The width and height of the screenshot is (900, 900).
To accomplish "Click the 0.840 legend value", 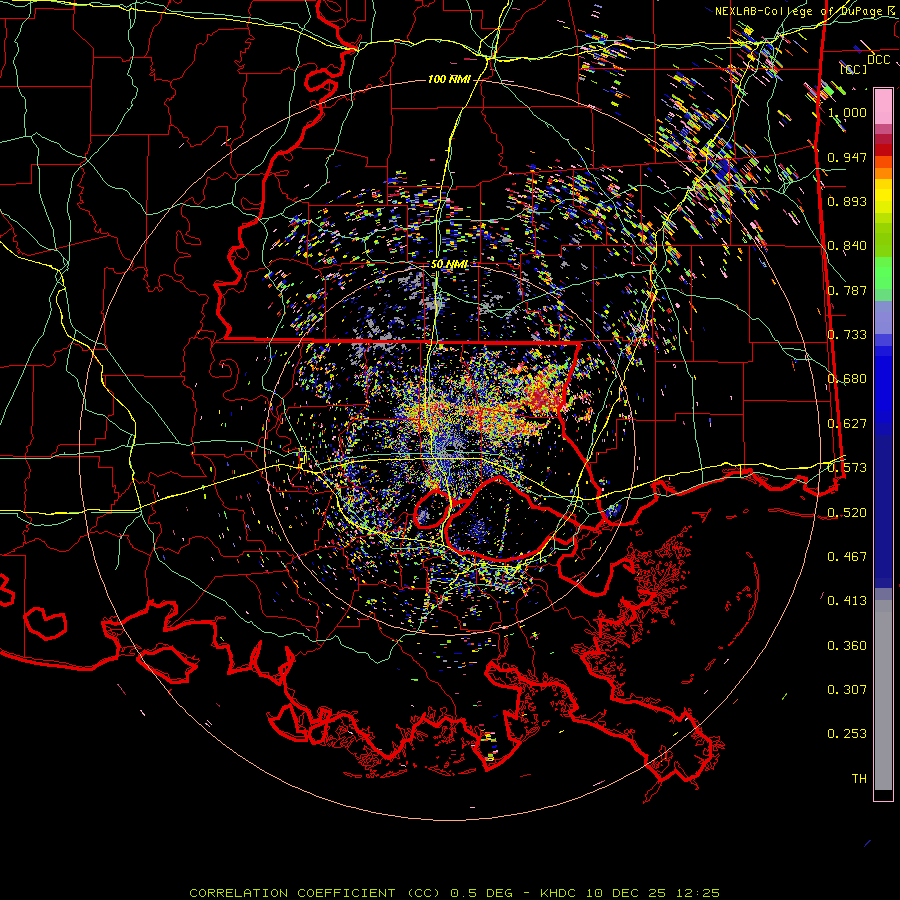I will pyautogui.click(x=847, y=246).
